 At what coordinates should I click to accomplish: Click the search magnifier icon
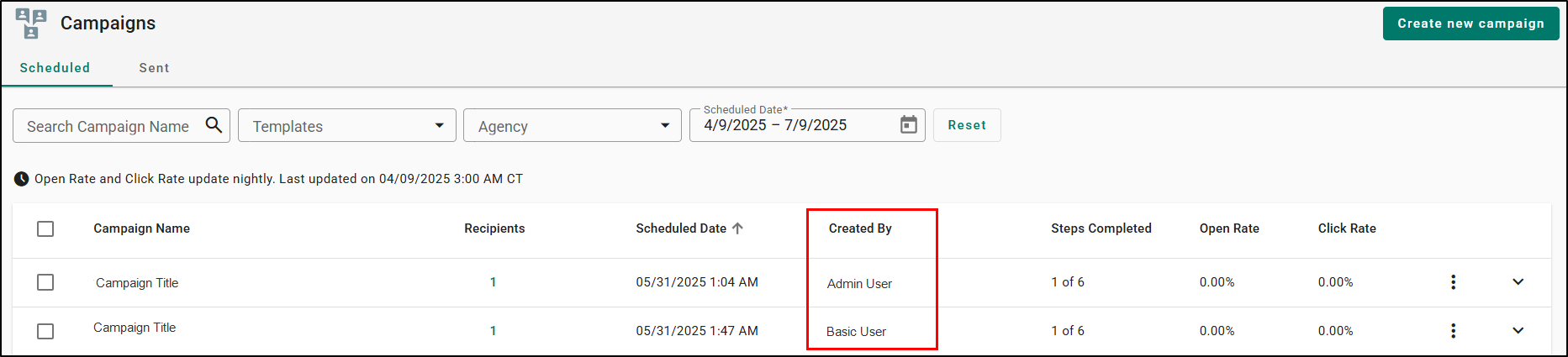214,125
